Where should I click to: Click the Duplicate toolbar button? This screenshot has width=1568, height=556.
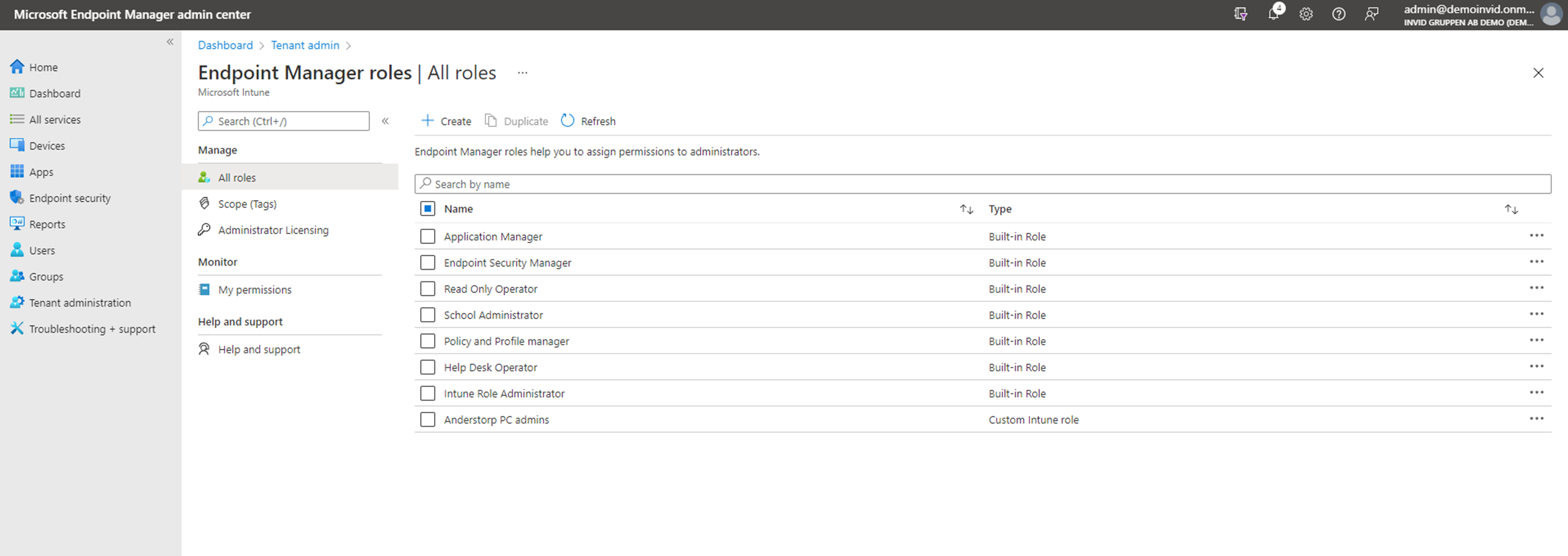click(x=516, y=121)
